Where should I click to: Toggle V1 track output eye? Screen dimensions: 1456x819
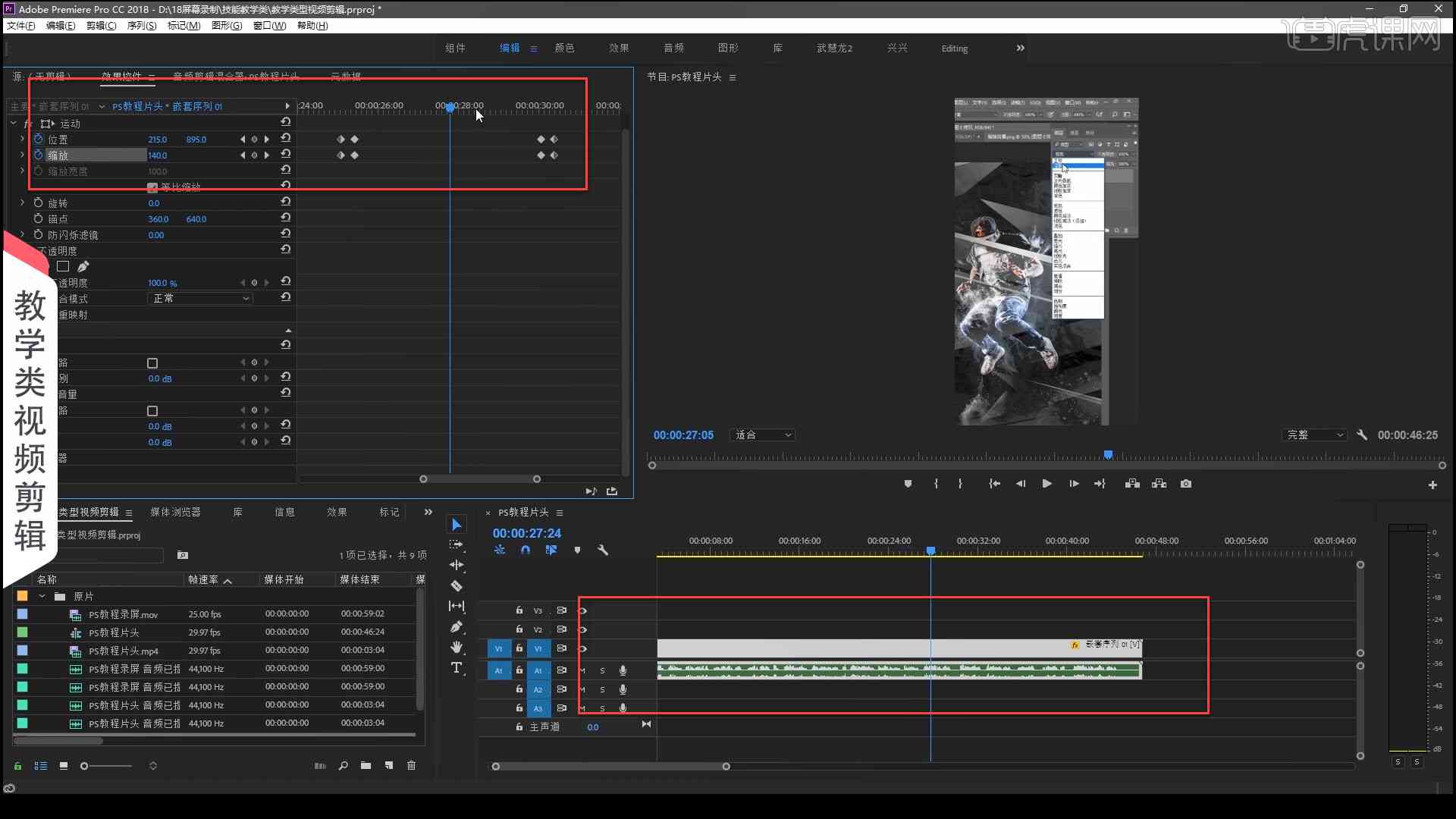coord(583,648)
